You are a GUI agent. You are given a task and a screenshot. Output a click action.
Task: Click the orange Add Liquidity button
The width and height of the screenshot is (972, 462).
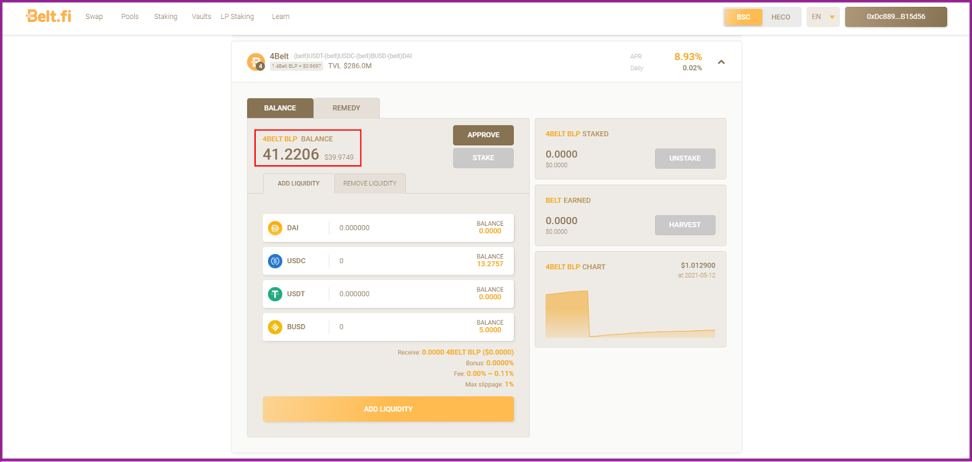coord(388,409)
